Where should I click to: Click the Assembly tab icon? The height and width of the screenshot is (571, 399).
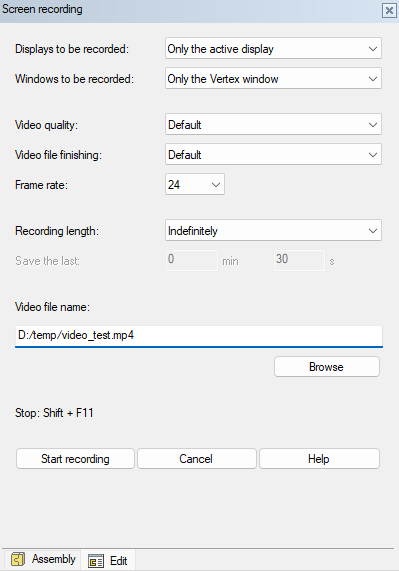(x=17, y=559)
